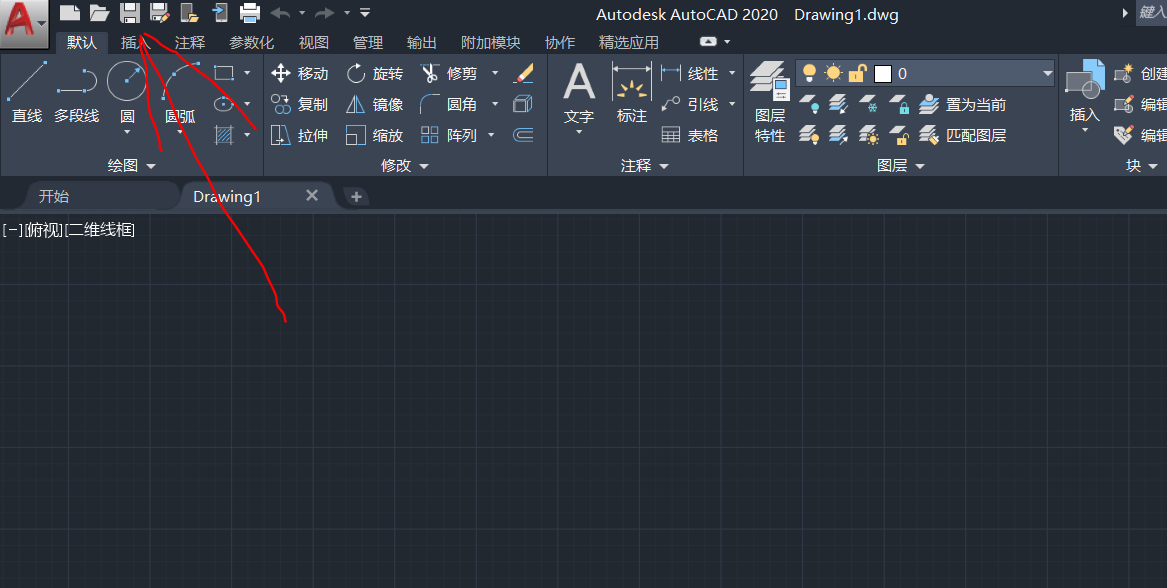This screenshot has height=588, width=1167.
Task: Open the View (视图) ribbon tab
Action: coord(313,42)
